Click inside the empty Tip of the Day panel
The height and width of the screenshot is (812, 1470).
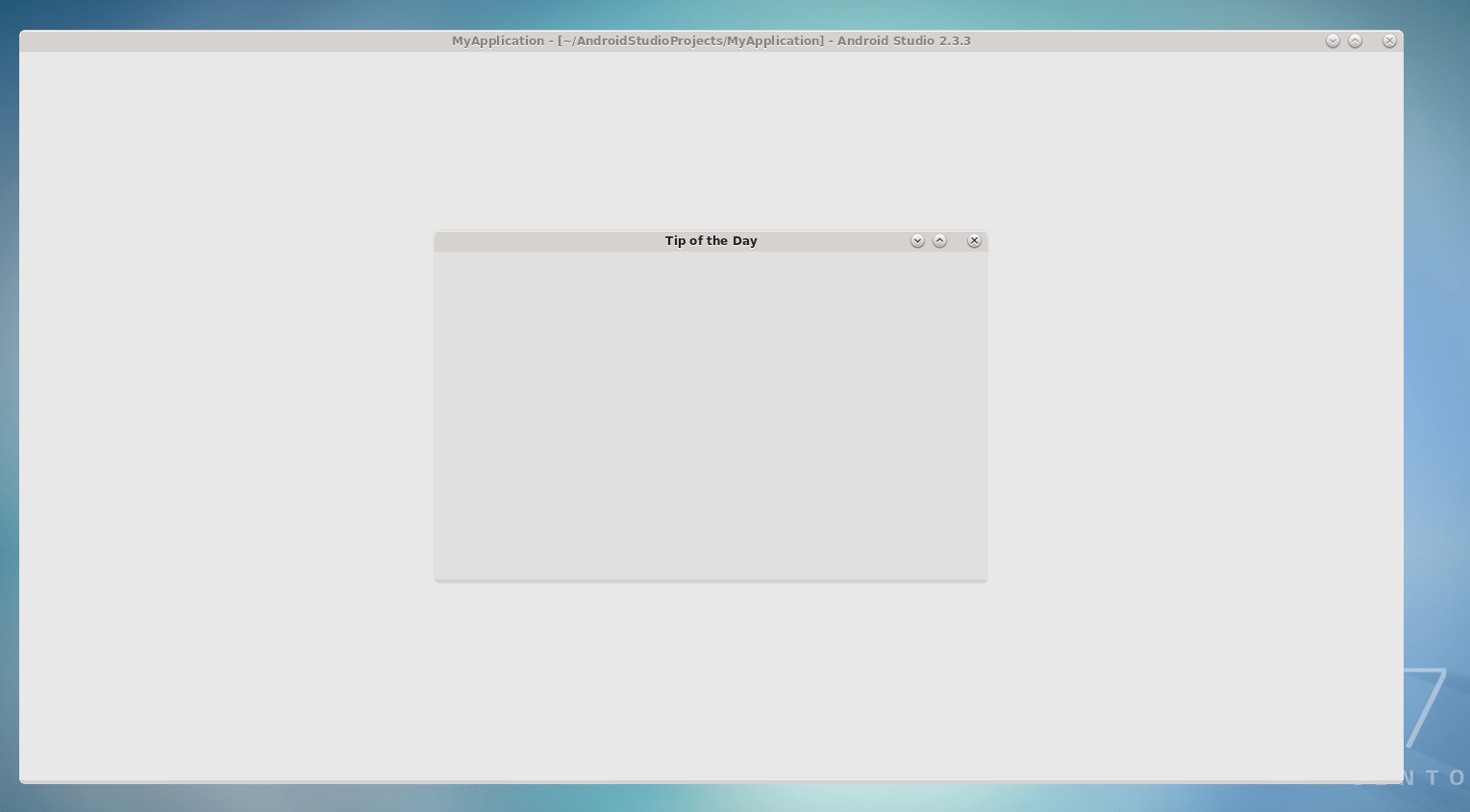(x=710, y=413)
